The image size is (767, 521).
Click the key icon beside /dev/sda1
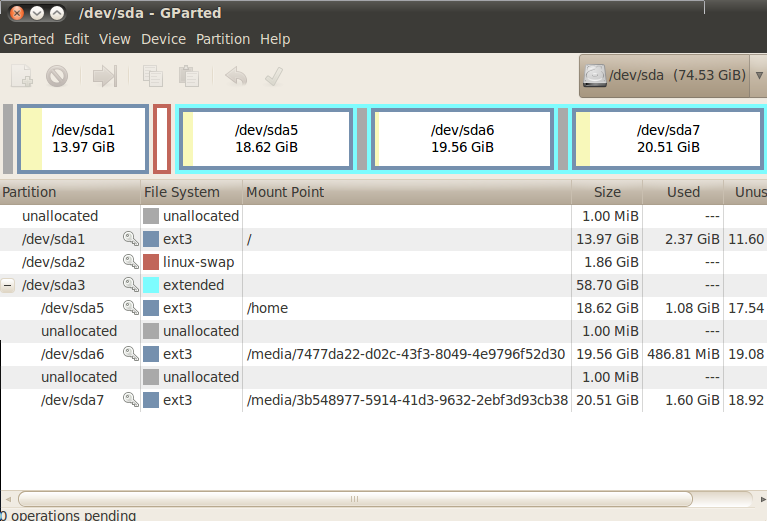[x=131, y=239]
